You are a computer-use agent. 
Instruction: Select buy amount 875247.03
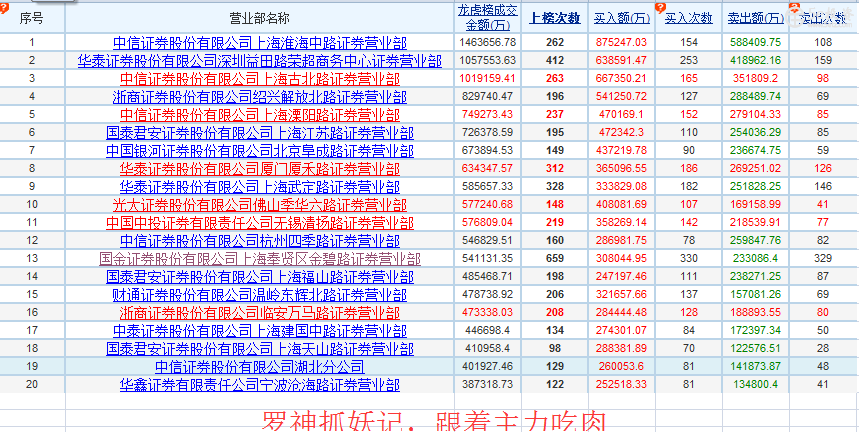(x=622, y=42)
